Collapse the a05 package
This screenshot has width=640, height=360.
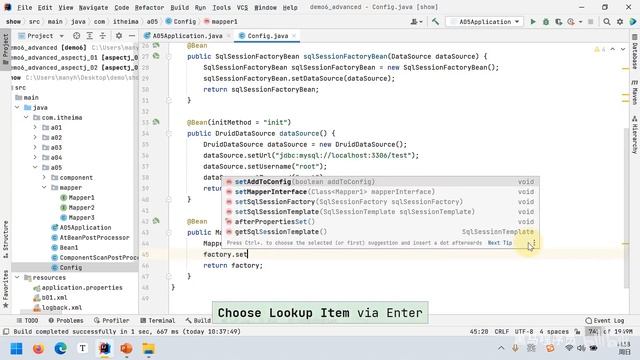coord(35,167)
